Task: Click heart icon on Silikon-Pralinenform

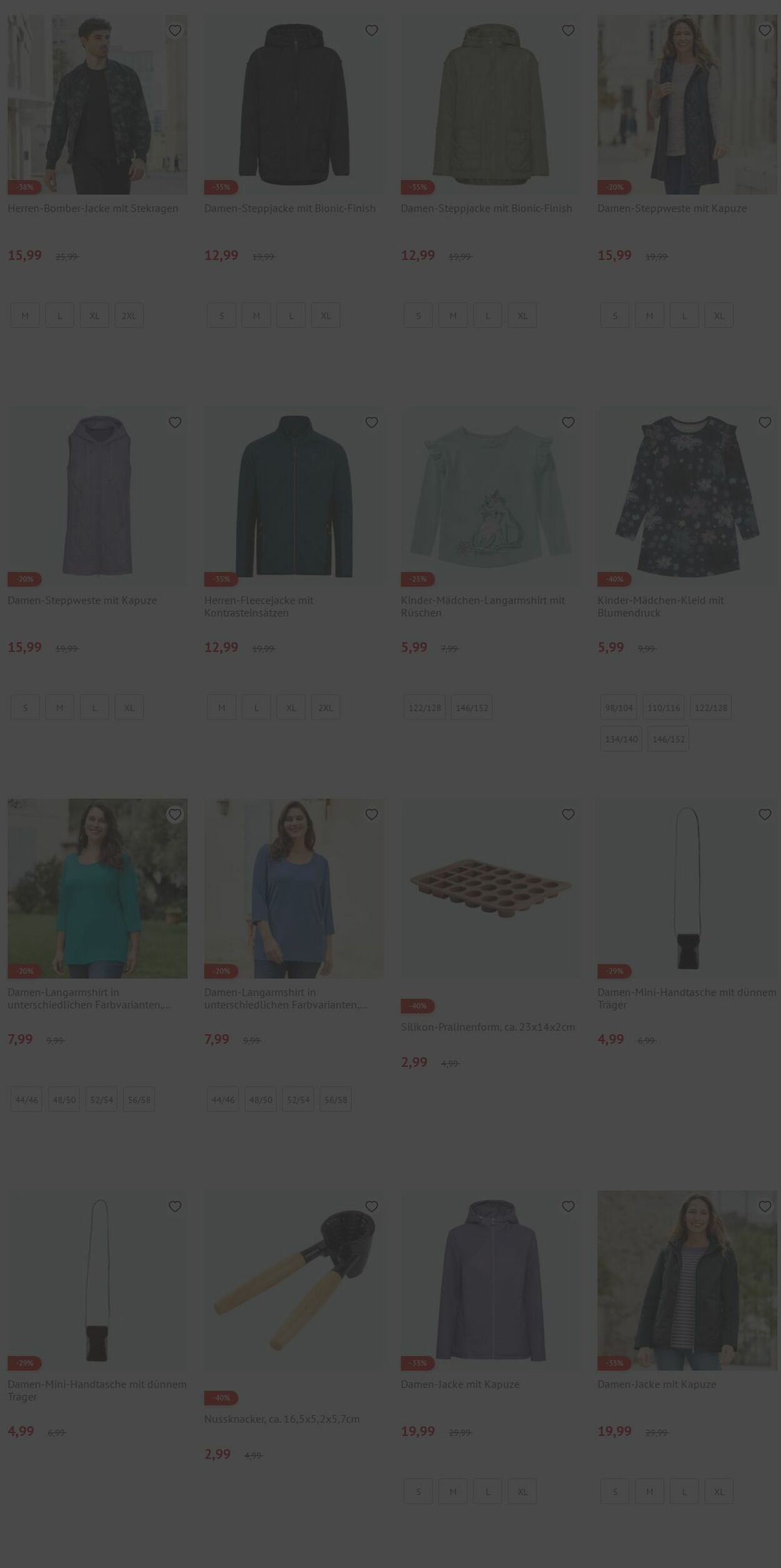Action: [568, 814]
